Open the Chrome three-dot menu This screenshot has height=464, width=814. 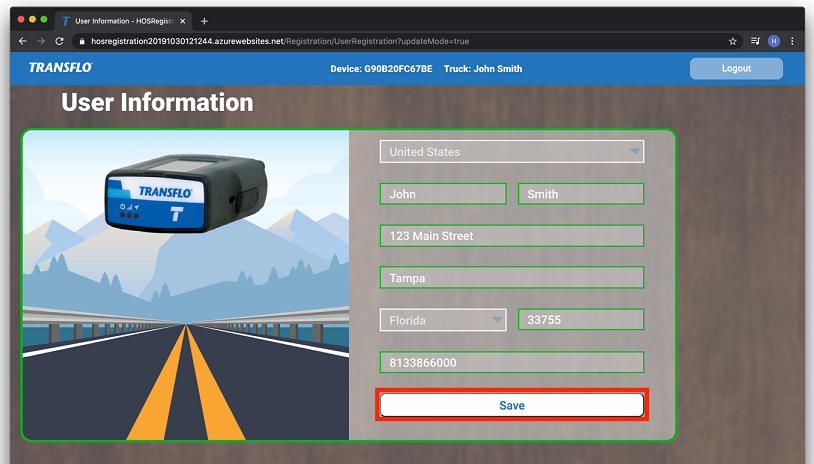click(x=792, y=41)
